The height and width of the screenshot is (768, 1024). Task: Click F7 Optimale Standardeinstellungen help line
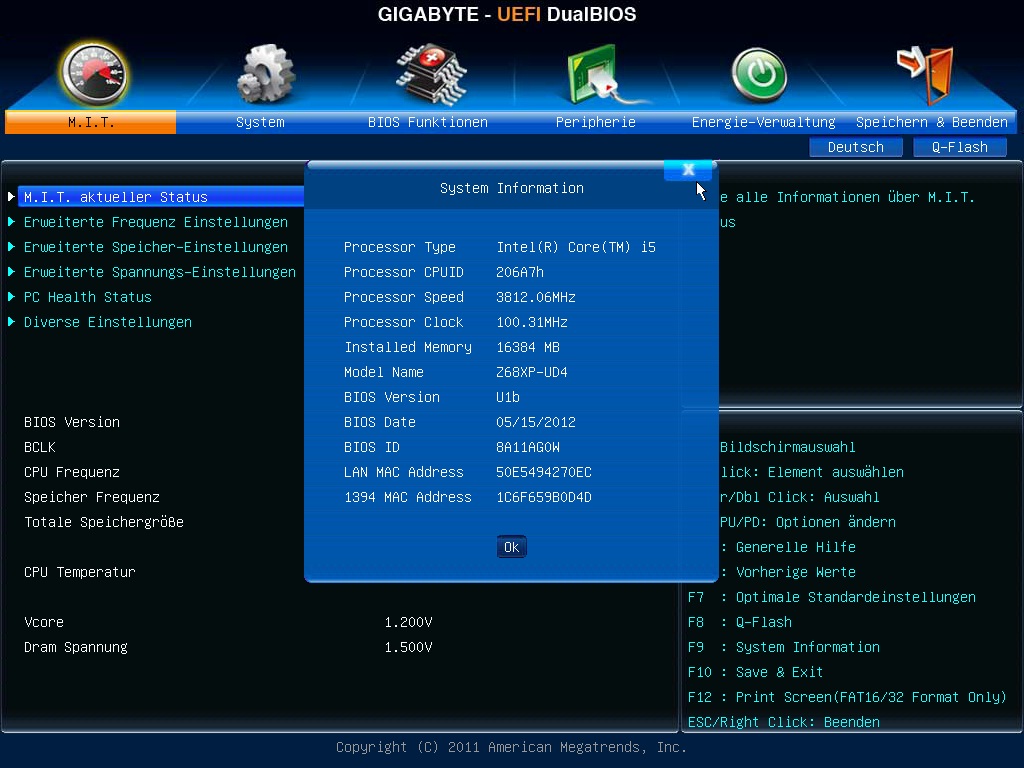click(x=831, y=597)
